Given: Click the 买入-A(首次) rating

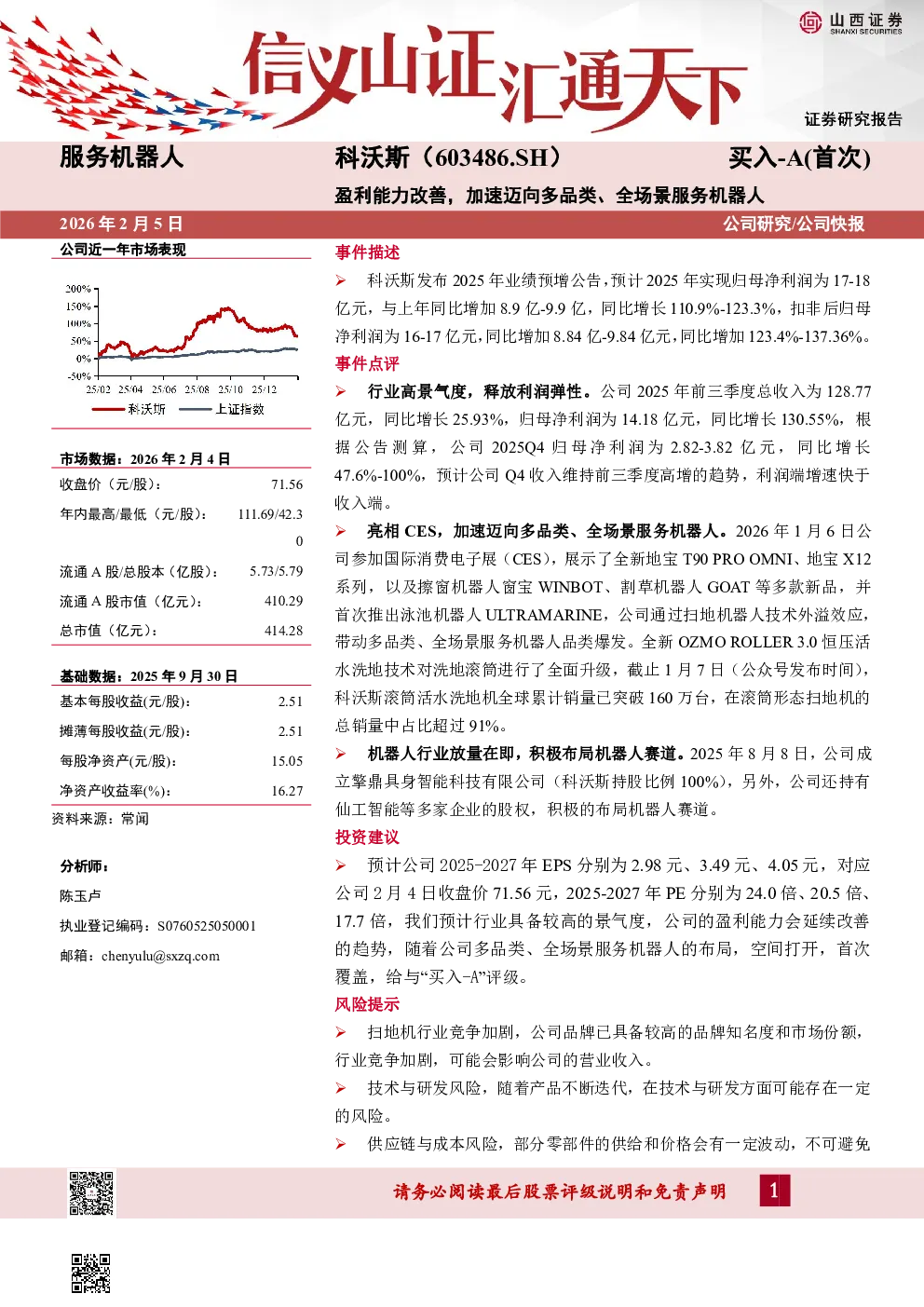Looking at the screenshot, I should (x=799, y=157).
